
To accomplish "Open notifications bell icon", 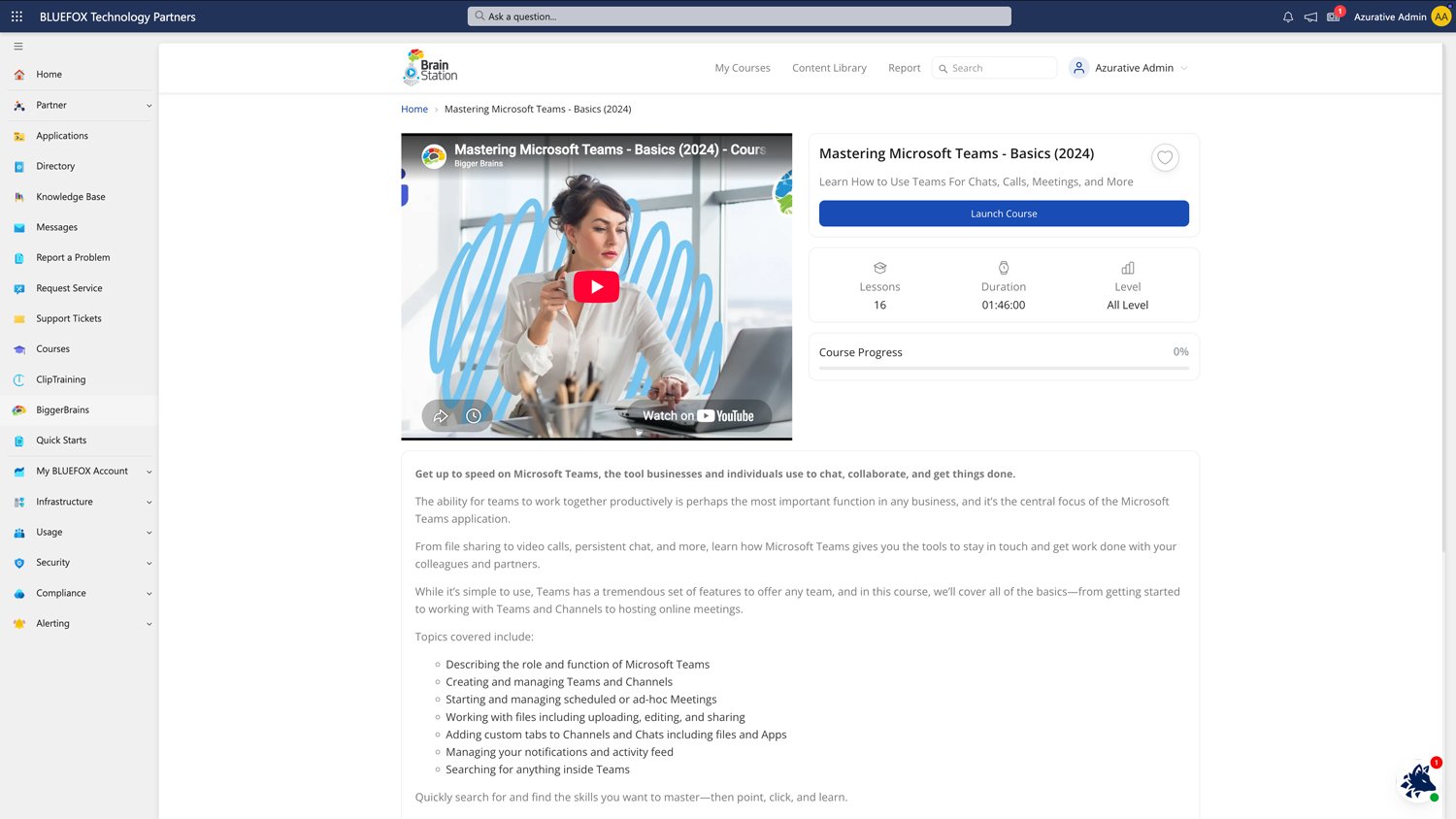I will pos(1288,16).
